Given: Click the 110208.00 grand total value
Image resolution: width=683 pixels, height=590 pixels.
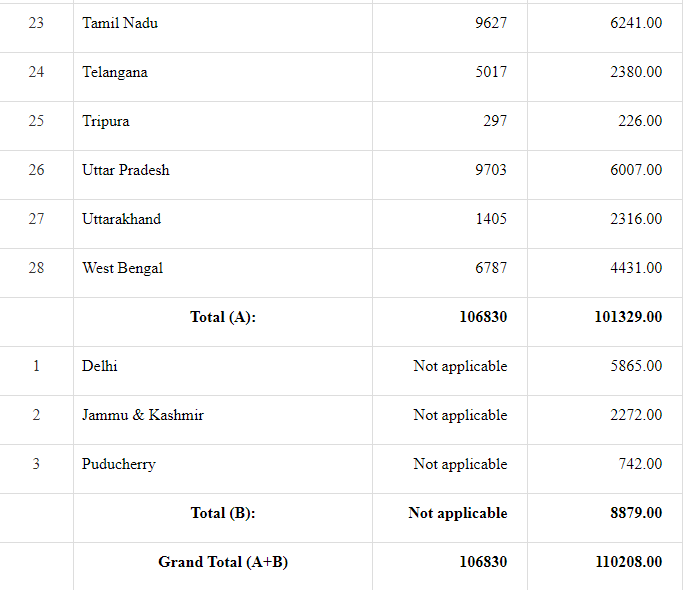Looking at the screenshot, I should pos(628,562).
